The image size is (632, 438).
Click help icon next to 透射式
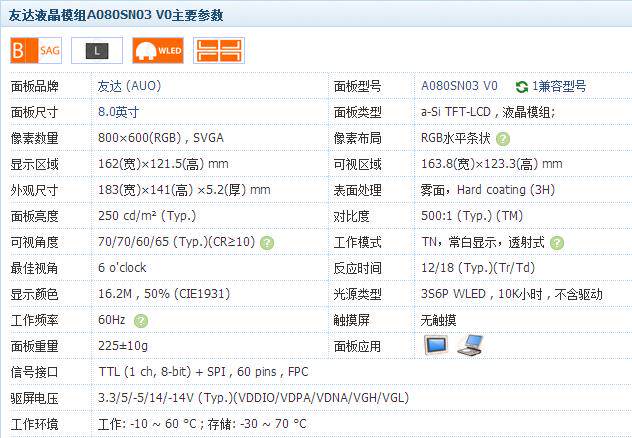pos(557,243)
